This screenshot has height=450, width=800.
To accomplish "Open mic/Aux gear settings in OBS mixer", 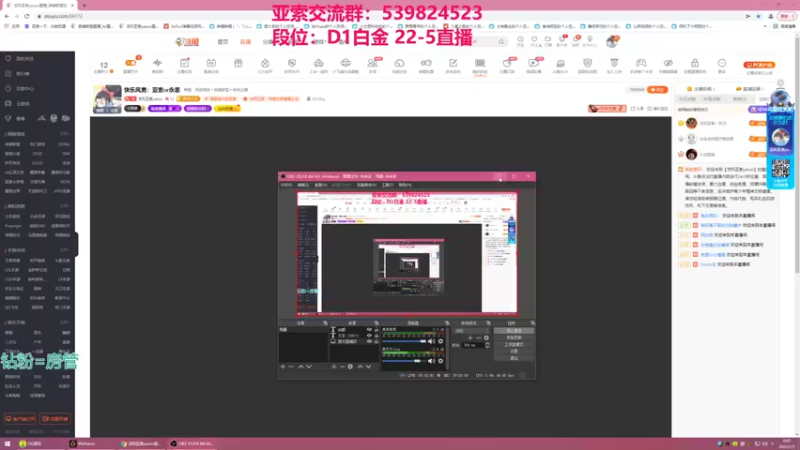I will coord(441,361).
